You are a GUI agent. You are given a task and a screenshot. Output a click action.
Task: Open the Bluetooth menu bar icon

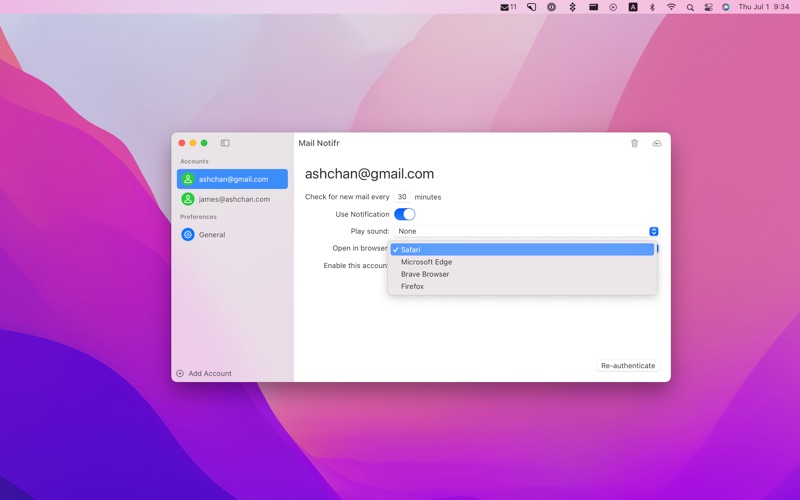click(x=652, y=7)
